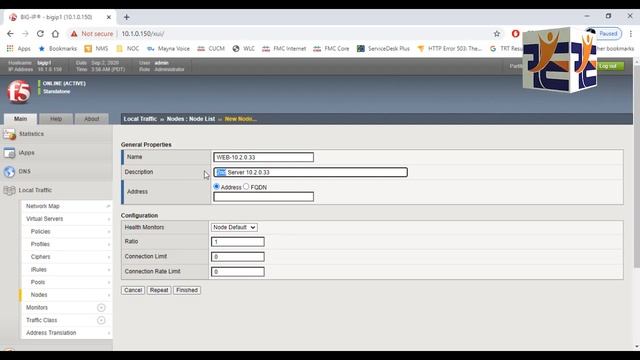Screen dimensions: 640x360
Task: Click Local Traffic breadcrumb link
Action: coord(140,119)
